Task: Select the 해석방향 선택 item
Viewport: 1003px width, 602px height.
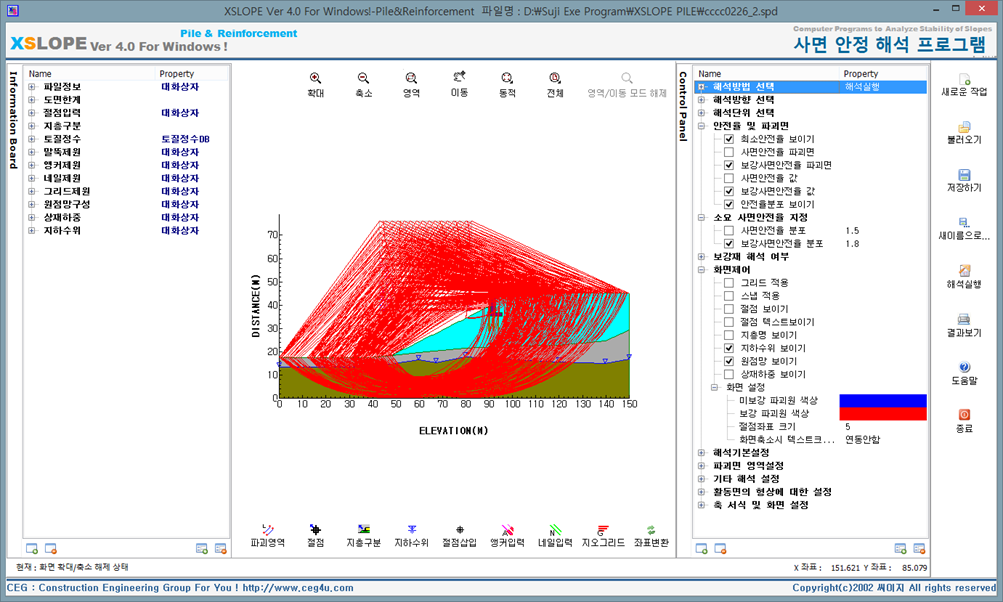Action: click(x=743, y=100)
